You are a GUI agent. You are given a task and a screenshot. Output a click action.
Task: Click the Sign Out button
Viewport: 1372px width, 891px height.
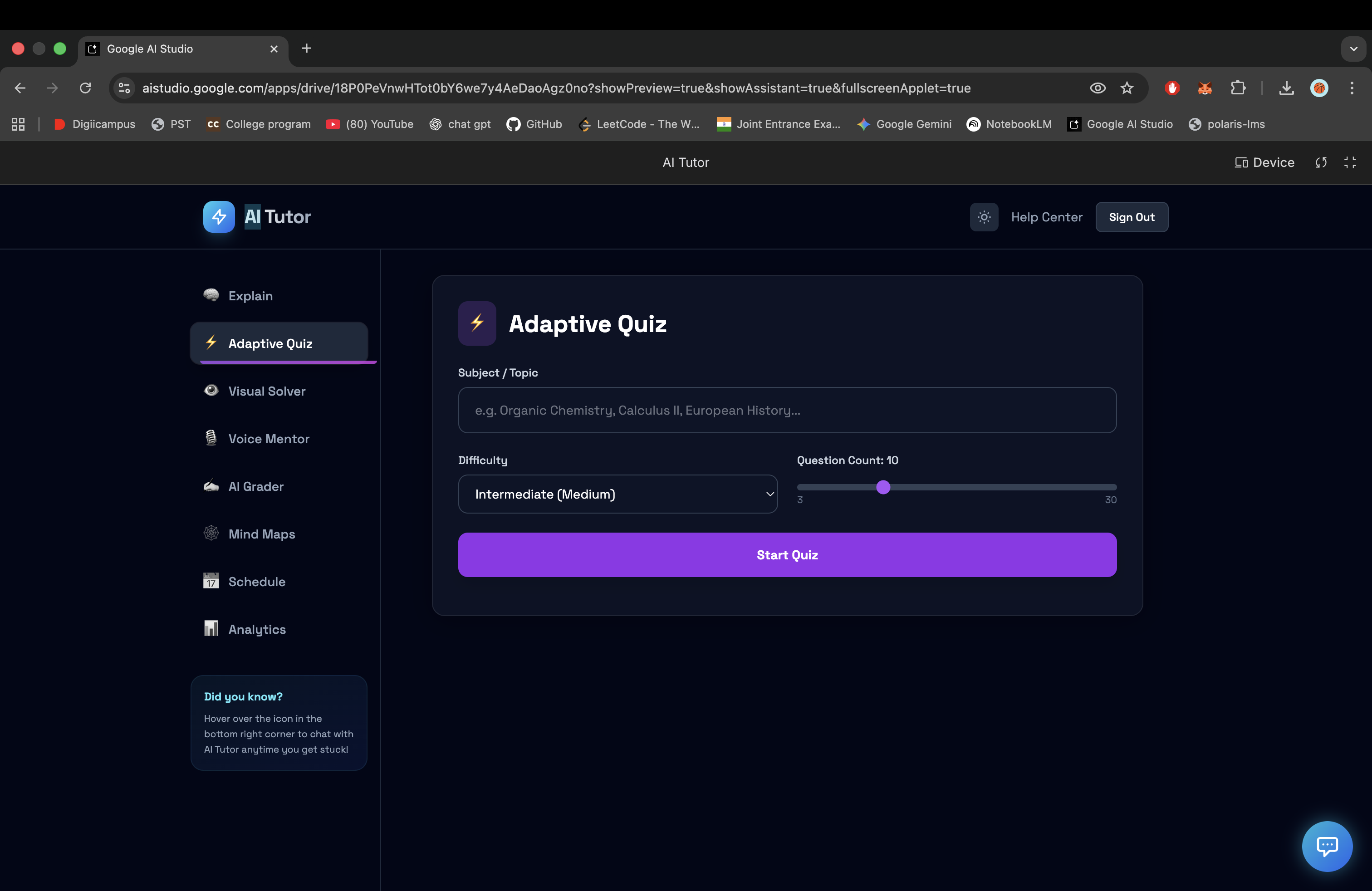1131,217
